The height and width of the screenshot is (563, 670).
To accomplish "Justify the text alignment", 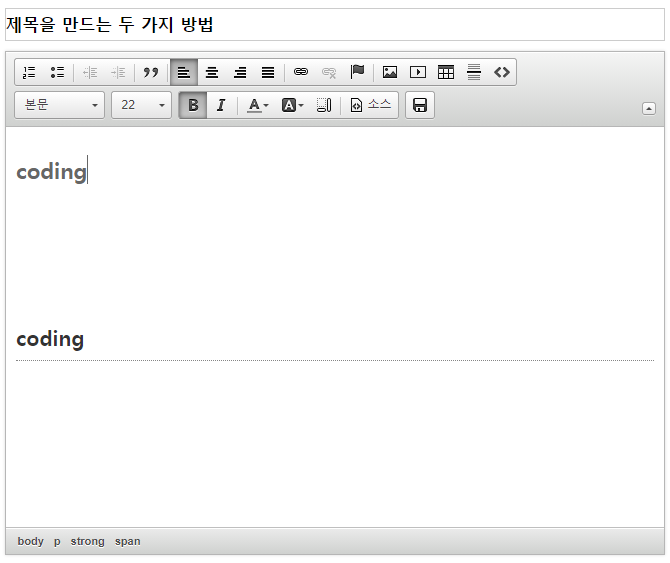I will (x=268, y=72).
